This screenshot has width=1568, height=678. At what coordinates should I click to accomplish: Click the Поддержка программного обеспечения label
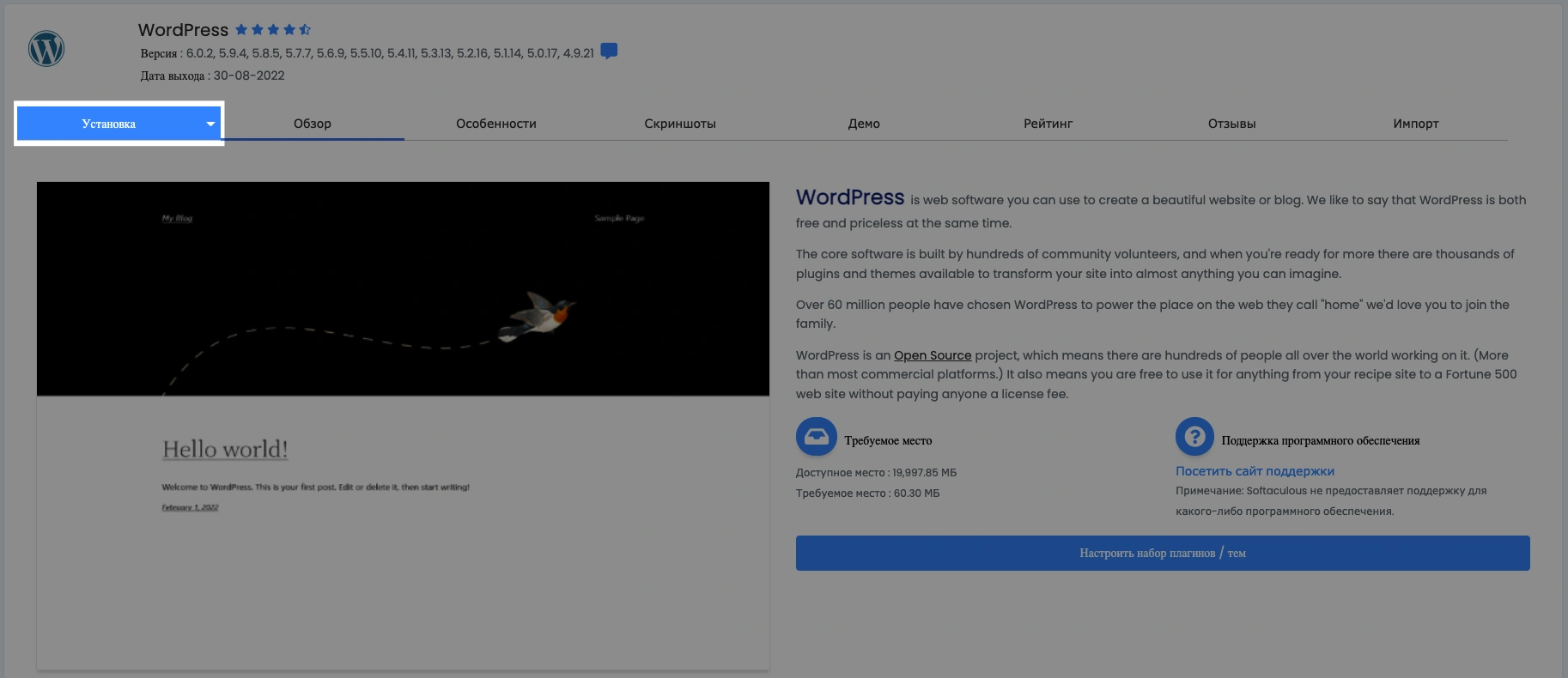click(x=1321, y=440)
